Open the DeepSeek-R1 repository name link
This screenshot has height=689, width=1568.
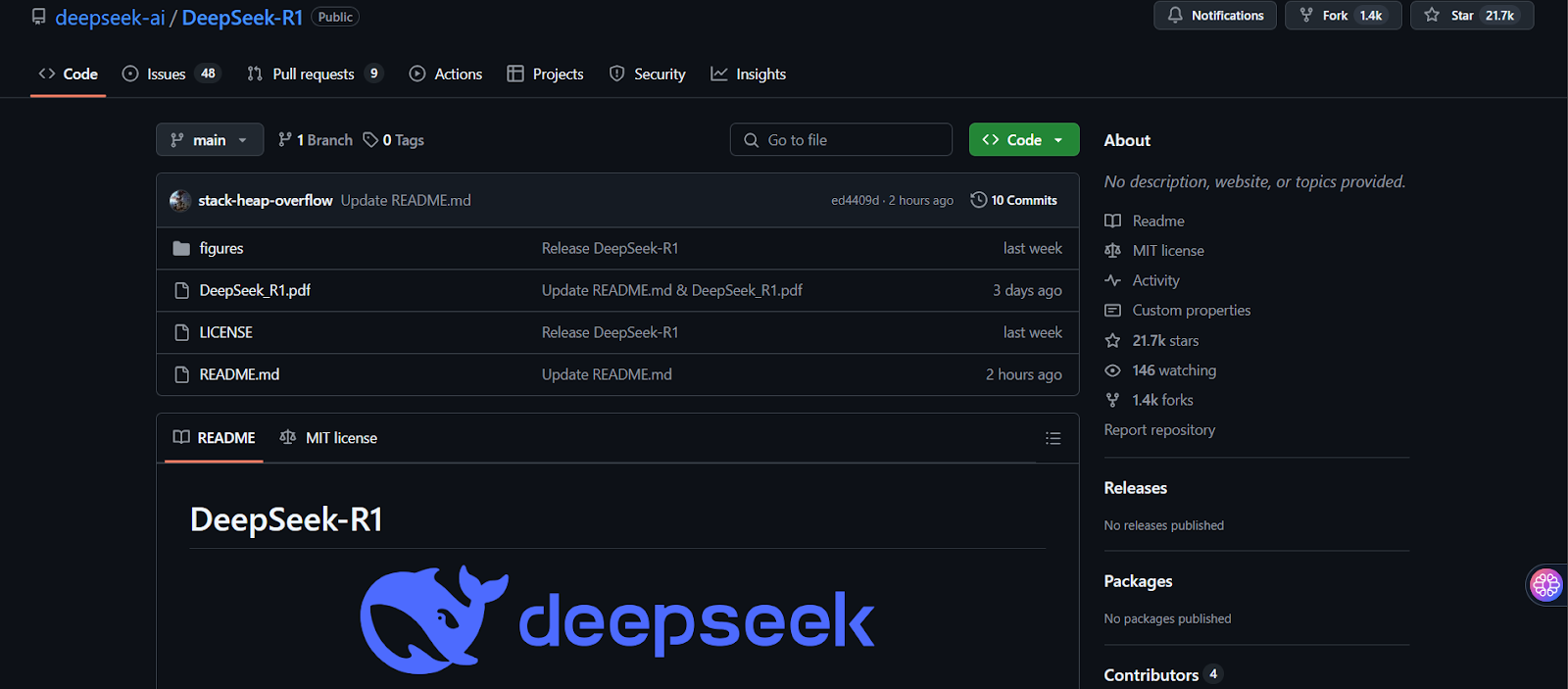242,18
